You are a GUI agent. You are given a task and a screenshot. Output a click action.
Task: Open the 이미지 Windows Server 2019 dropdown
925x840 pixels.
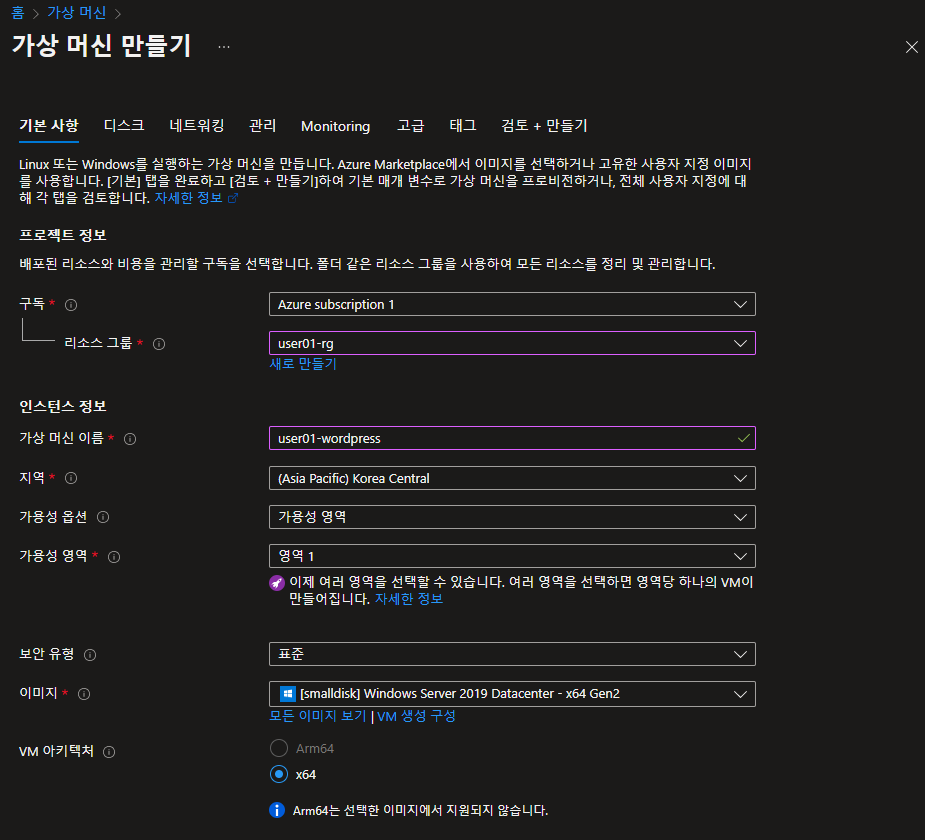[x=512, y=694]
